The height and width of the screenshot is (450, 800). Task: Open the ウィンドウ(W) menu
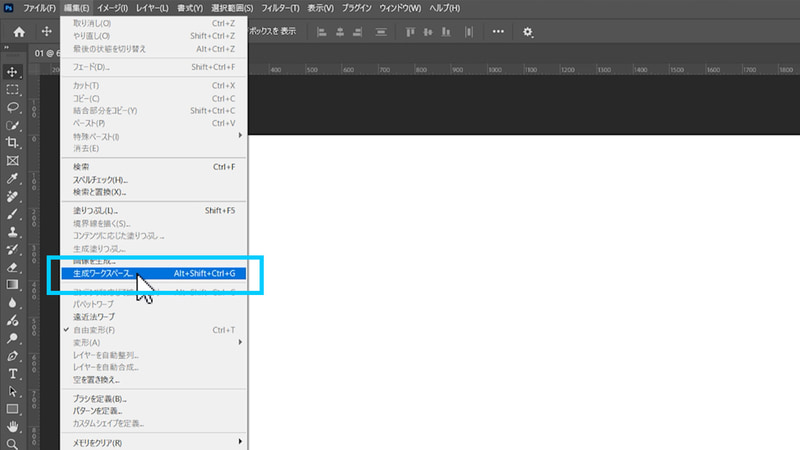point(400,8)
